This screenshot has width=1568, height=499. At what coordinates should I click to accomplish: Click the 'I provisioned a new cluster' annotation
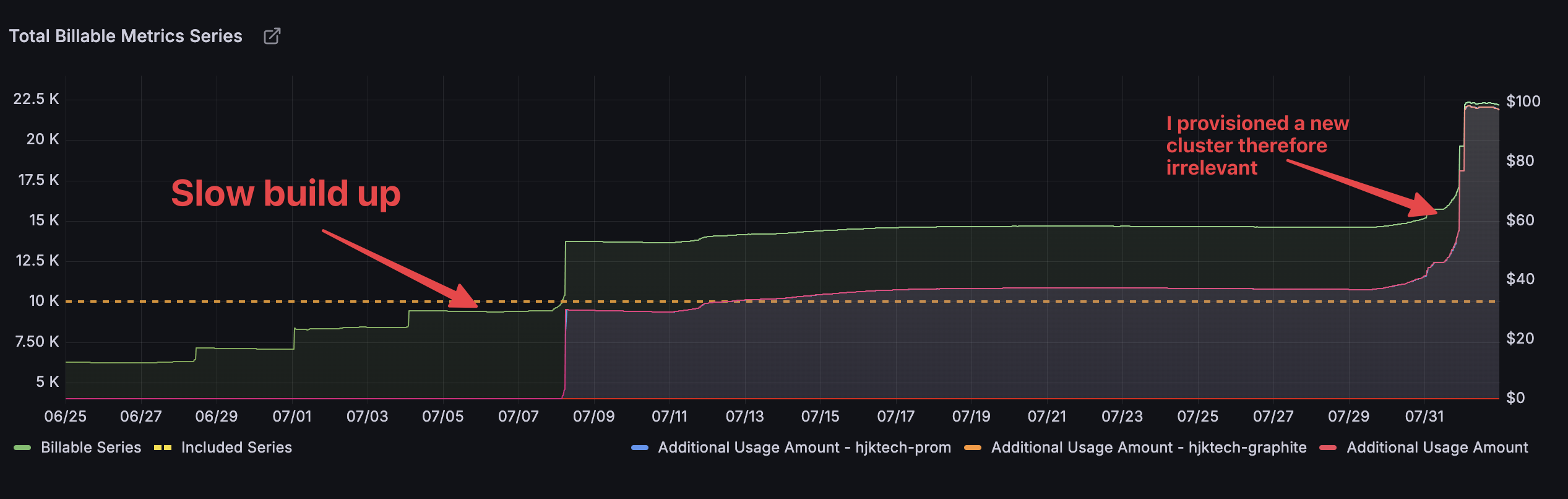1256,145
